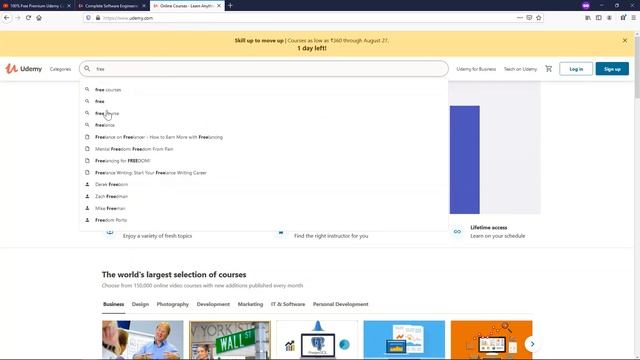Open page actions three-dot menu
Image resolution: width=640 pixels, height=360 pixels.
coord(520,18)
